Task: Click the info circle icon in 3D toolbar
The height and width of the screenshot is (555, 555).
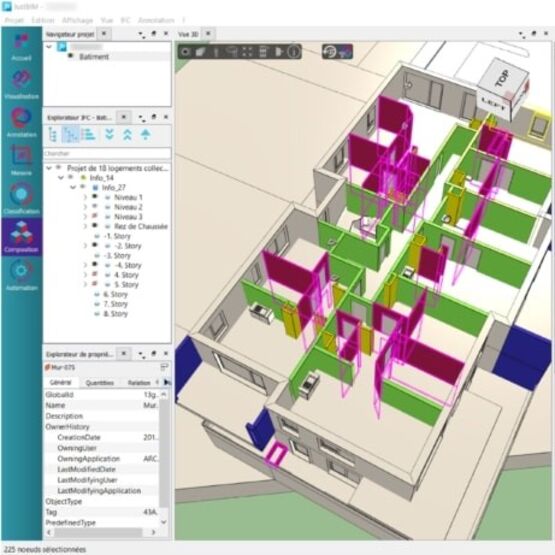Action: (293, 52)
